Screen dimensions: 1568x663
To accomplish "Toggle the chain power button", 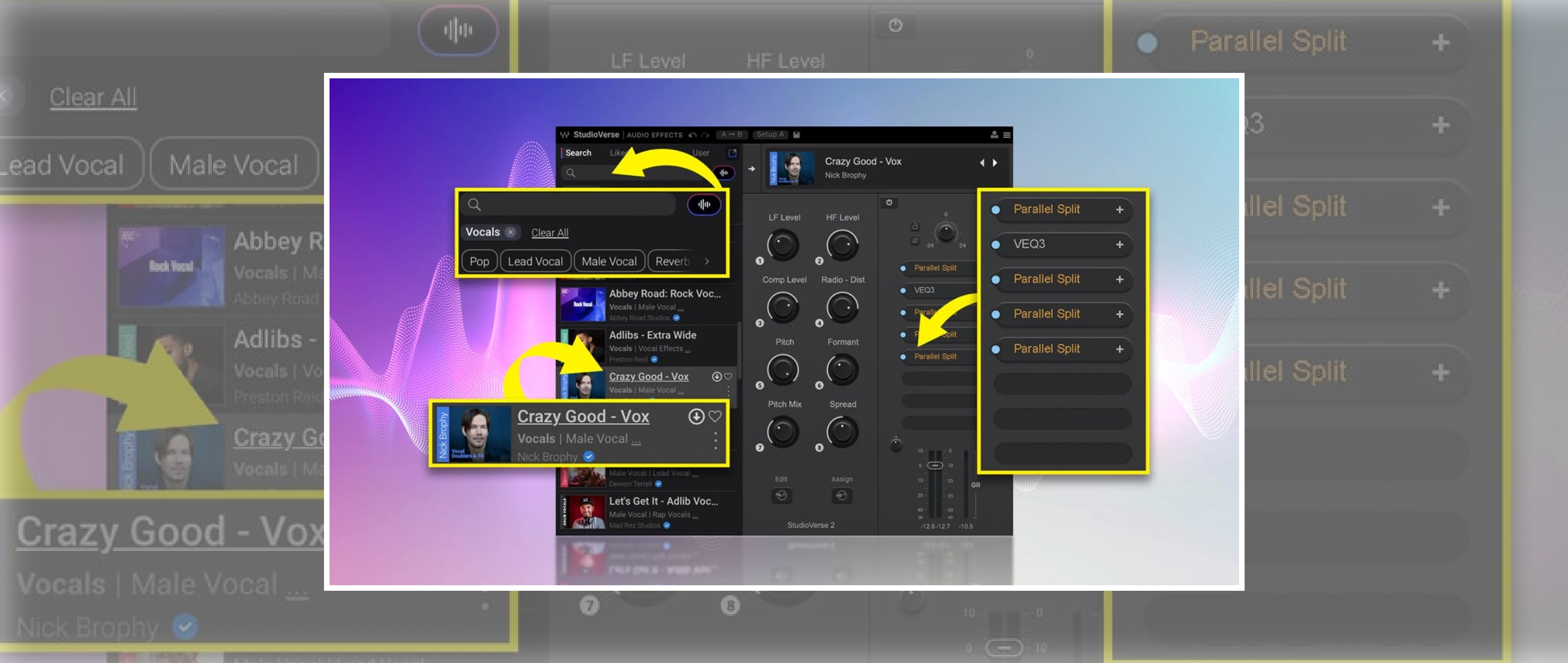I will 889,203.
